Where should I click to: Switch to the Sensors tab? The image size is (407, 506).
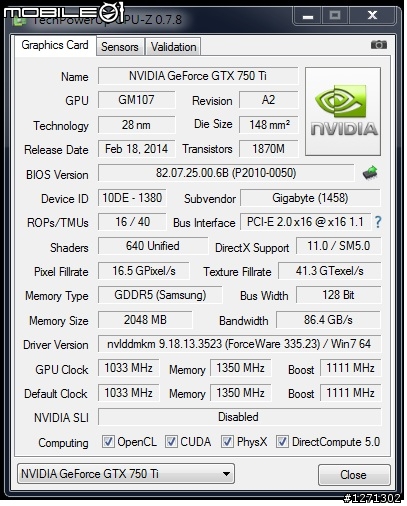click(x=120, y=47)
